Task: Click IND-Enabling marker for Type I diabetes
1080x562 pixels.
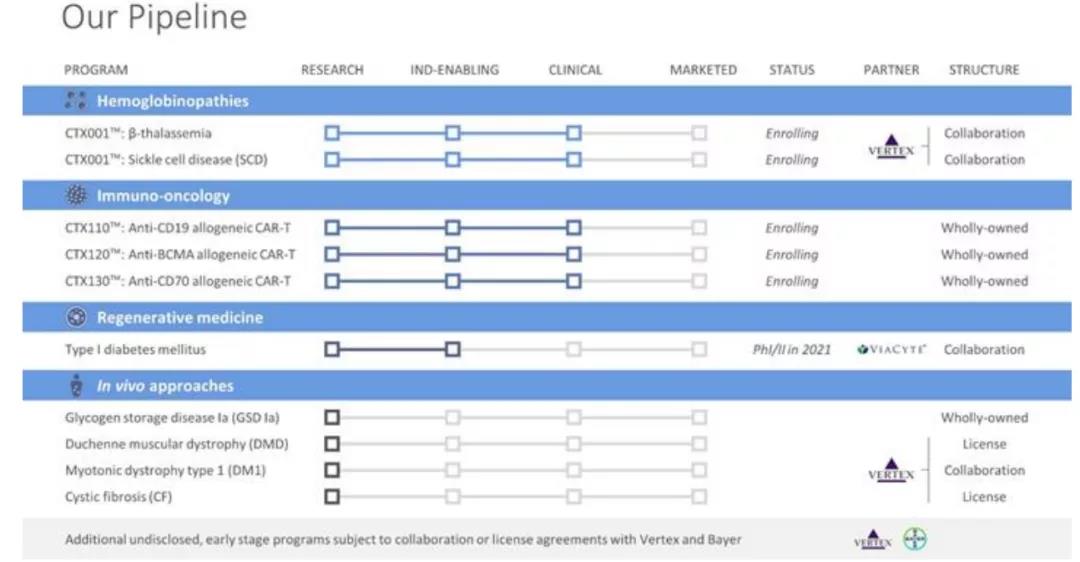Action: click(x=453, y=349)
